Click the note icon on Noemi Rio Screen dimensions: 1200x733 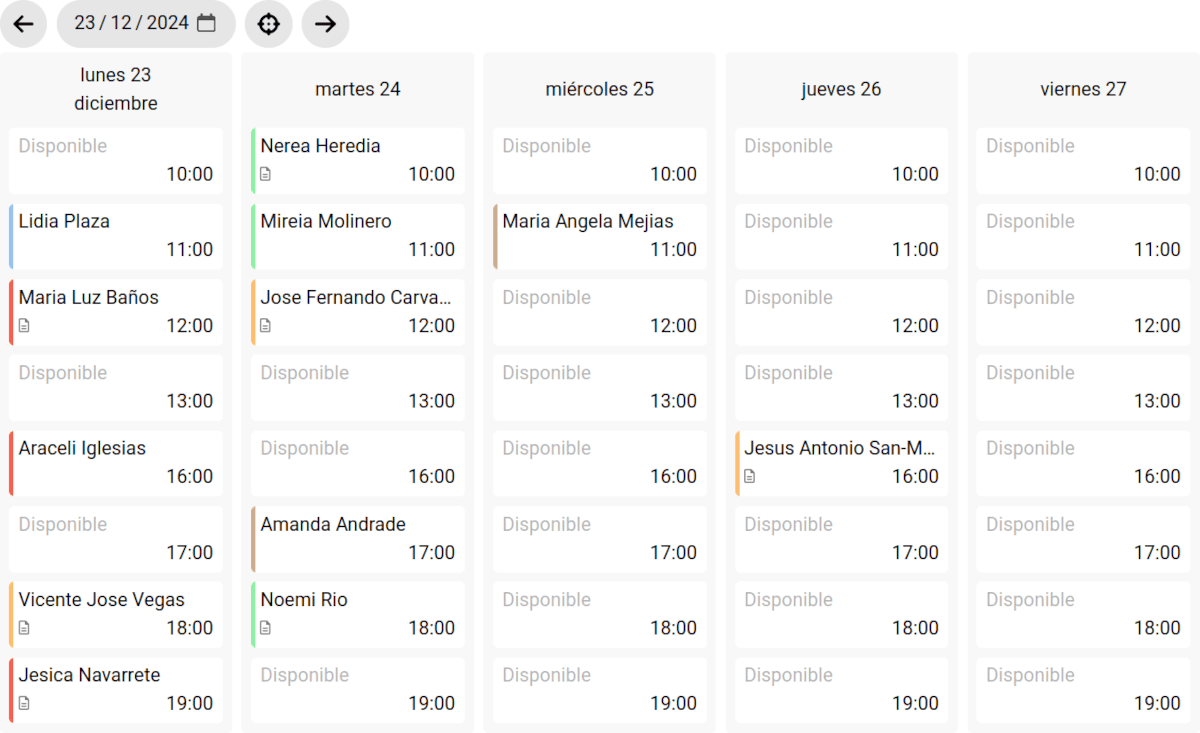(266, 628)
